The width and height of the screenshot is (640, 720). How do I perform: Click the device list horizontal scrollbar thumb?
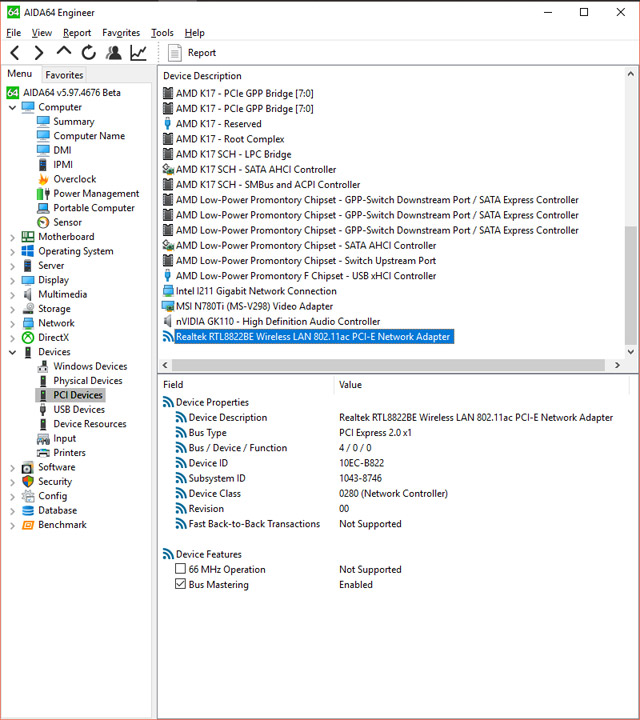(x=388, y=365)
